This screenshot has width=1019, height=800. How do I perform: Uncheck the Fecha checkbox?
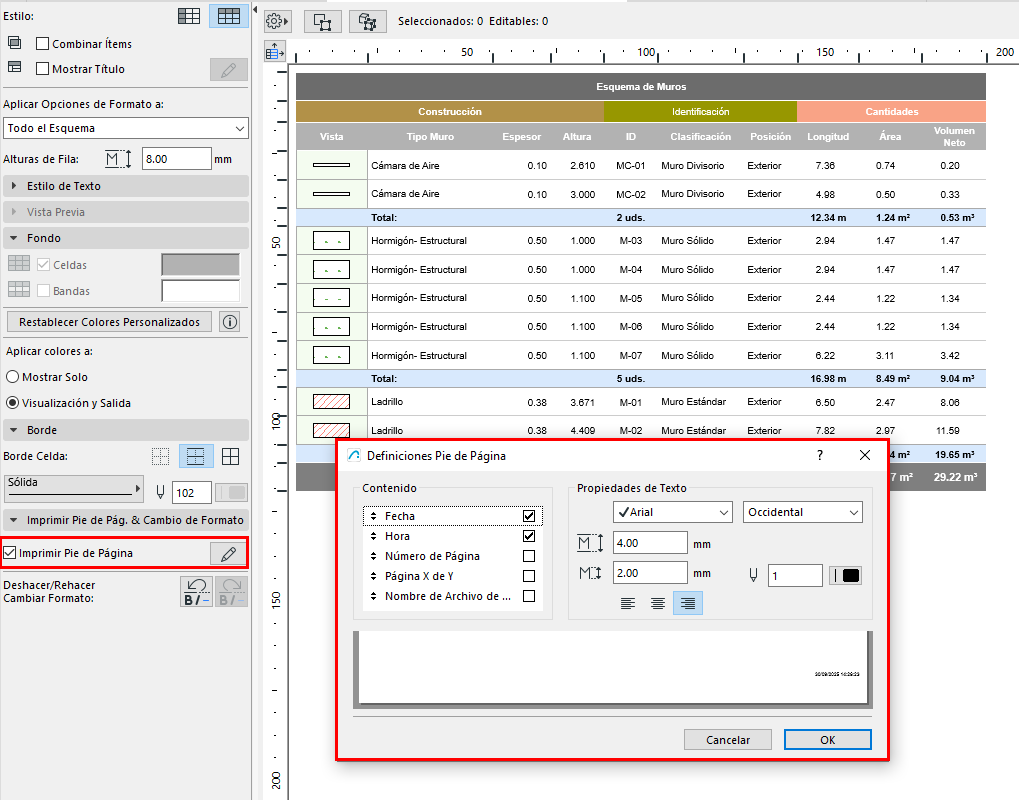coord(529,516)
